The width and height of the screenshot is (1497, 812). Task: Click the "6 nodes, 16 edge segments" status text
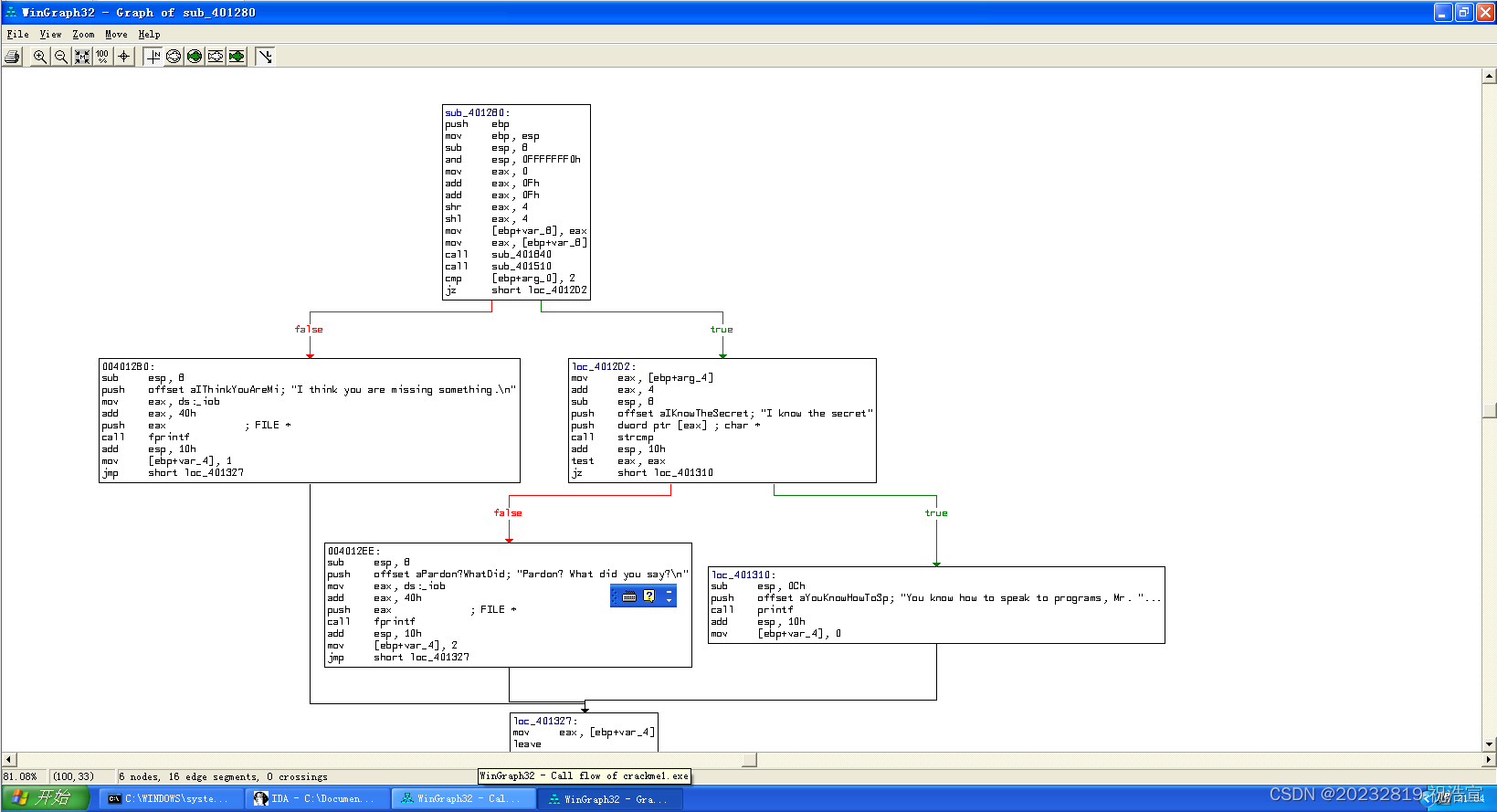click(223, 777)
